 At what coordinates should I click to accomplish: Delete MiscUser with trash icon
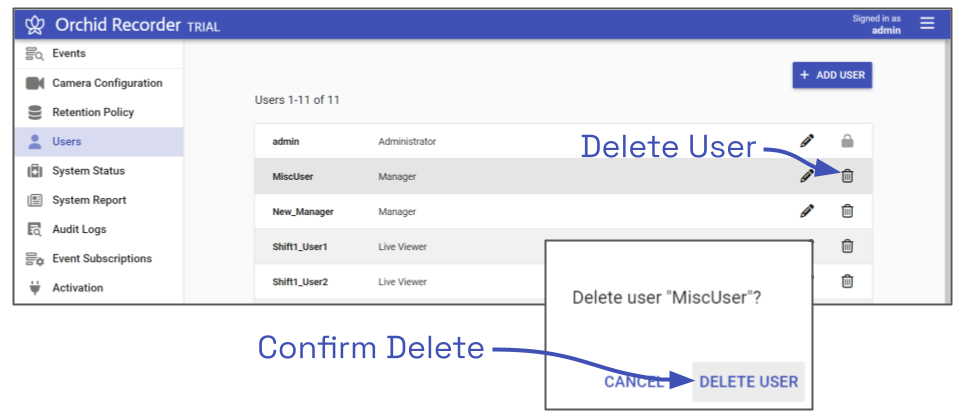click(x=847, y=176)
